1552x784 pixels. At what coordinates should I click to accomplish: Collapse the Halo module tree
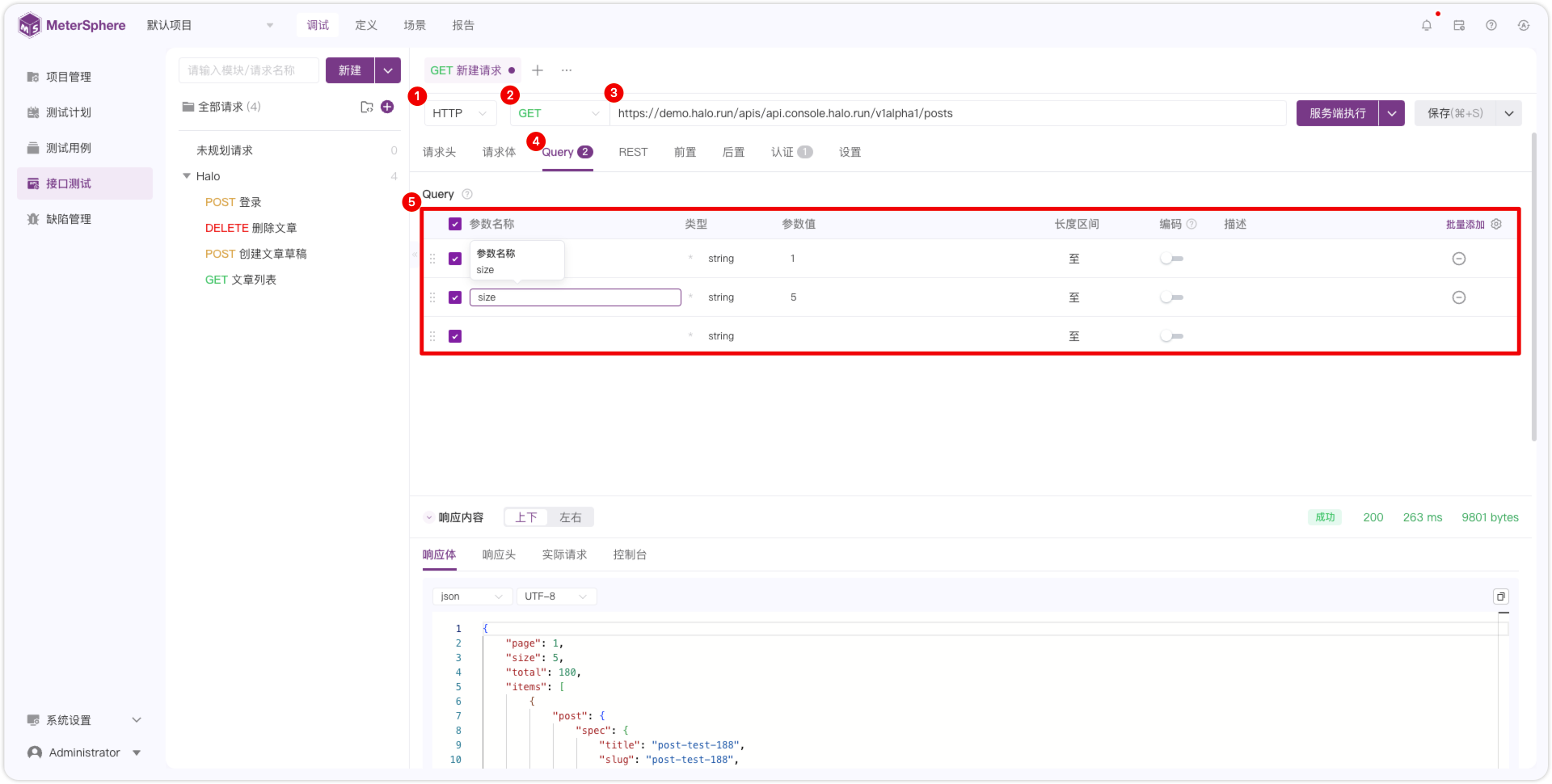pos(187,176)
